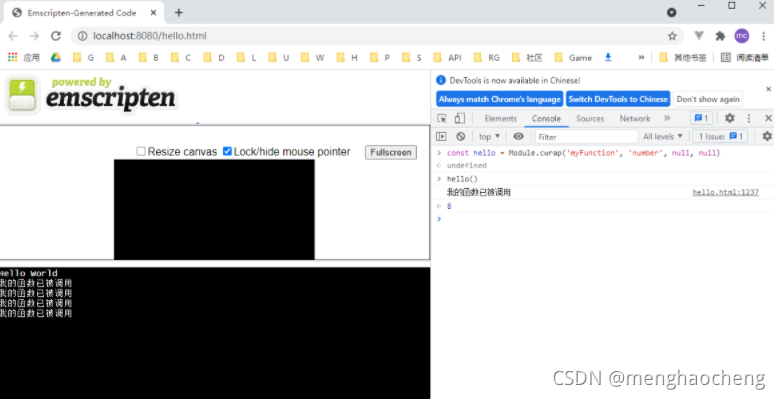The width and height of the screenshot is (780, 399).
Task: Open console settings gear
Action: pyautogui.click(x=767, y=136)
